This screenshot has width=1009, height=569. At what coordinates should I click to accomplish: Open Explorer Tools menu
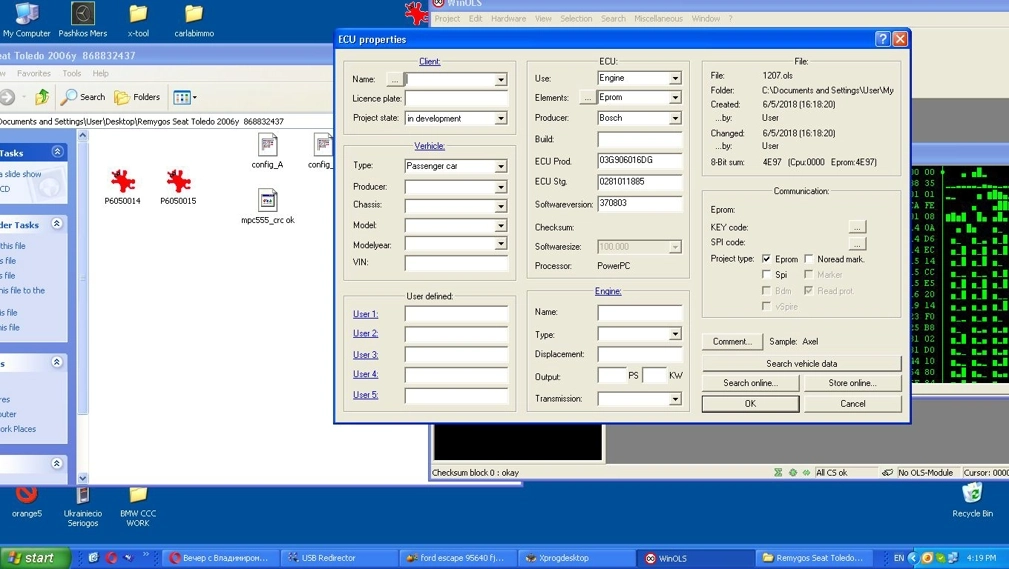click(x=71, y=73)
